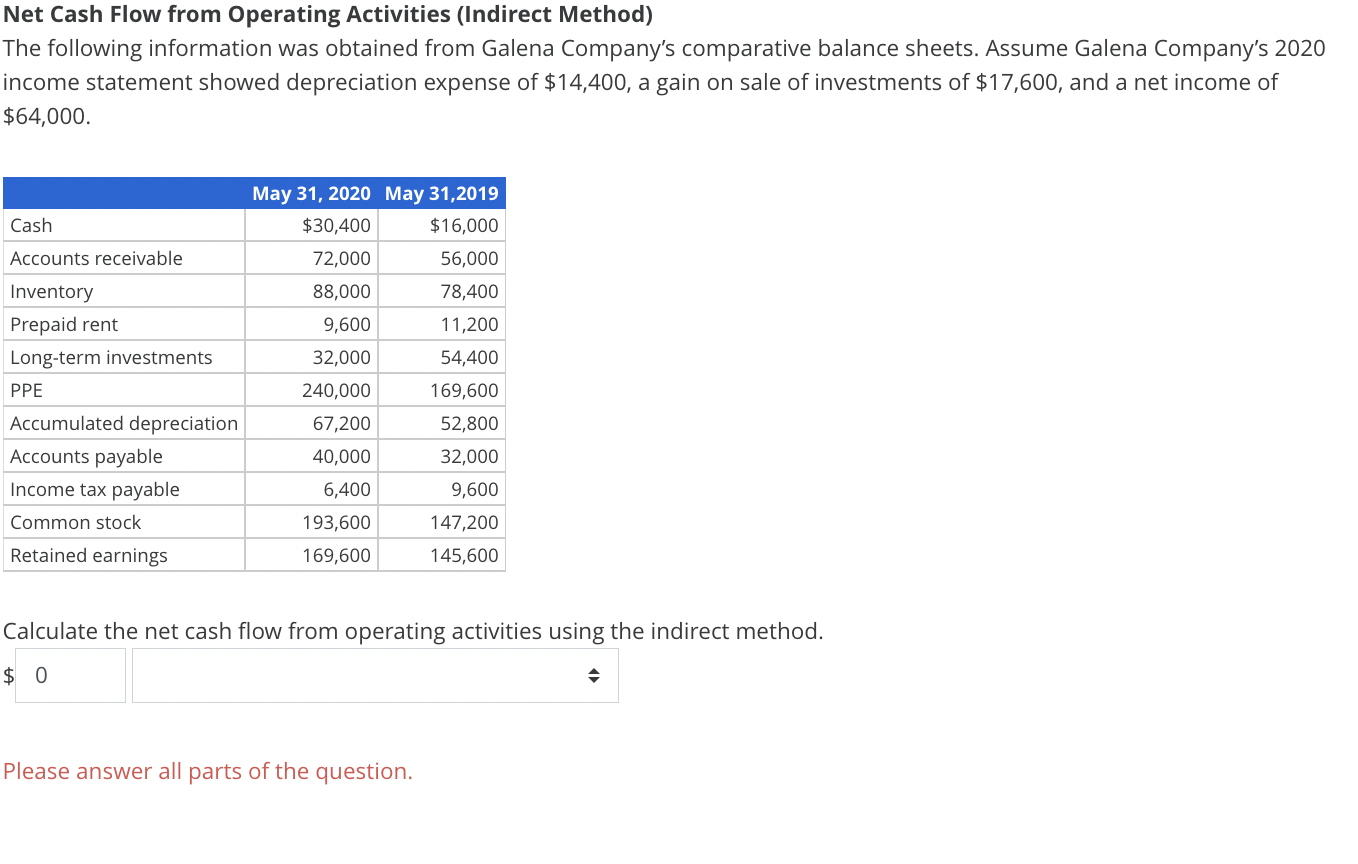1358x864 pixels.
Task: Select the dollar sign next to the answer field
Action: pos(9,675)
